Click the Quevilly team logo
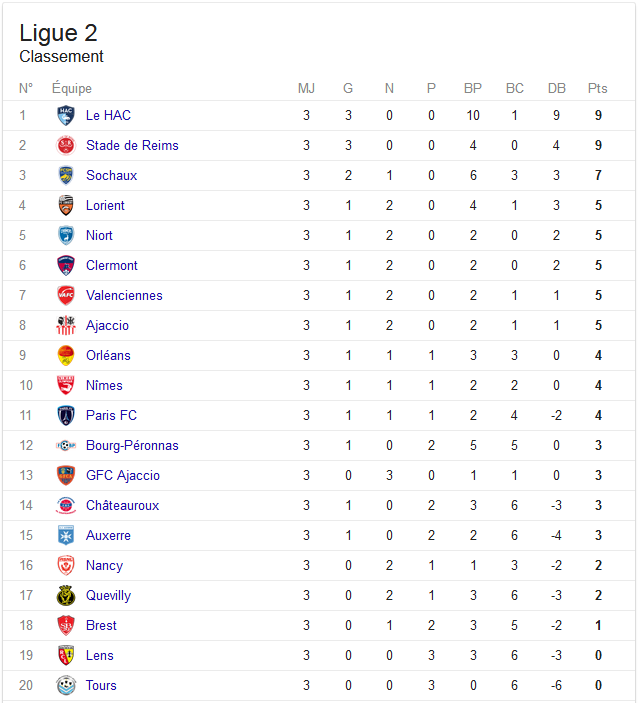 66,595
